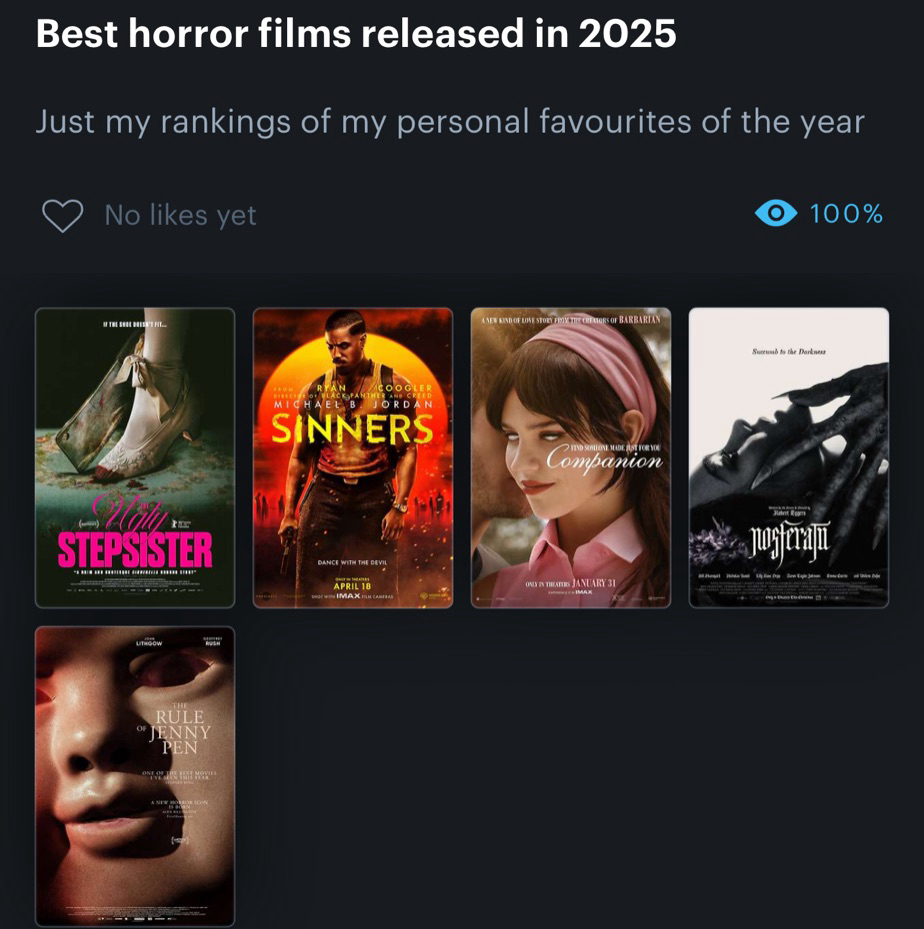924x929 pixels.
Task: Click JANUARY 31 date on Companion poster
Action: (x=593, y=583)
